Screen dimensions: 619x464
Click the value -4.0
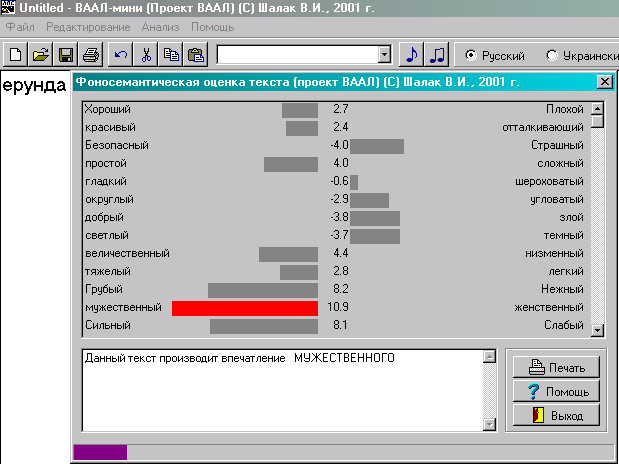coord(340,145)
